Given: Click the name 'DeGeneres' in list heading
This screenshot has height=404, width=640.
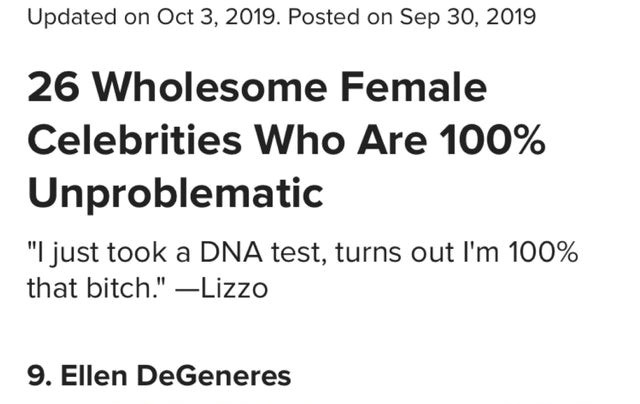Looking at the screenshot, I should (214, 375).
